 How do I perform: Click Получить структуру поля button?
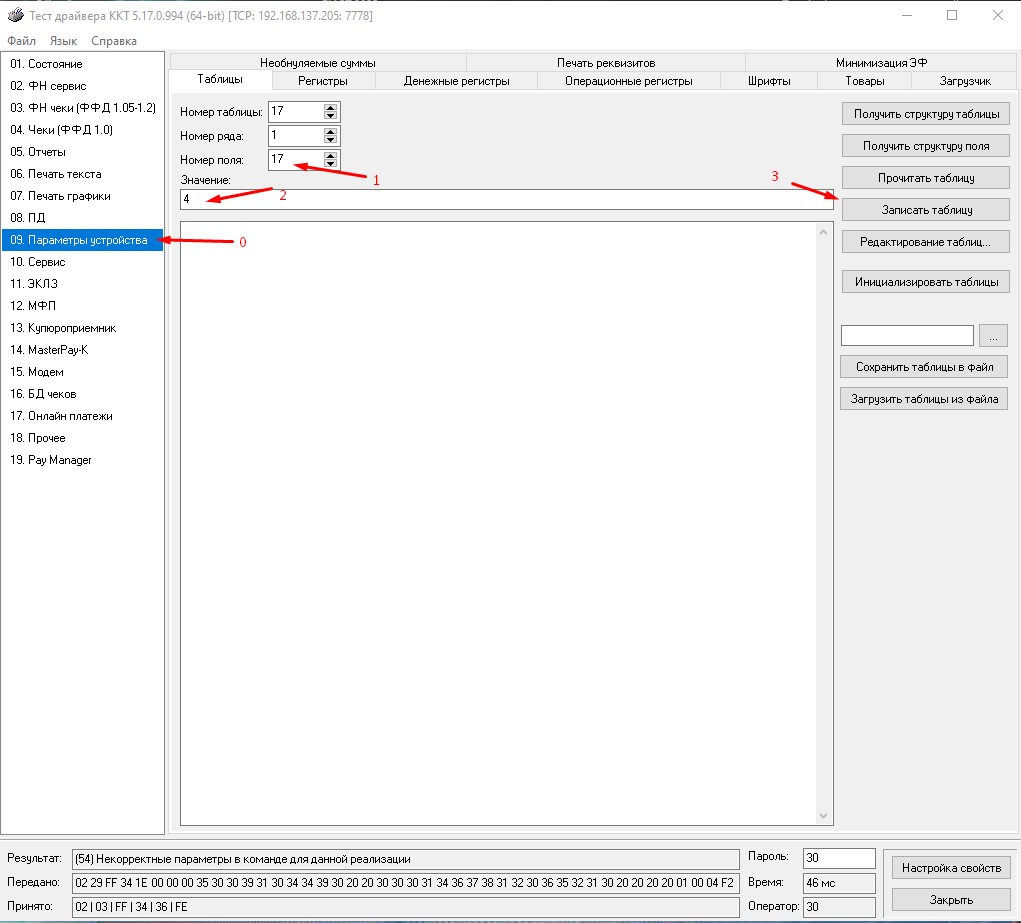pyautogui.click(x=926, y=146)
